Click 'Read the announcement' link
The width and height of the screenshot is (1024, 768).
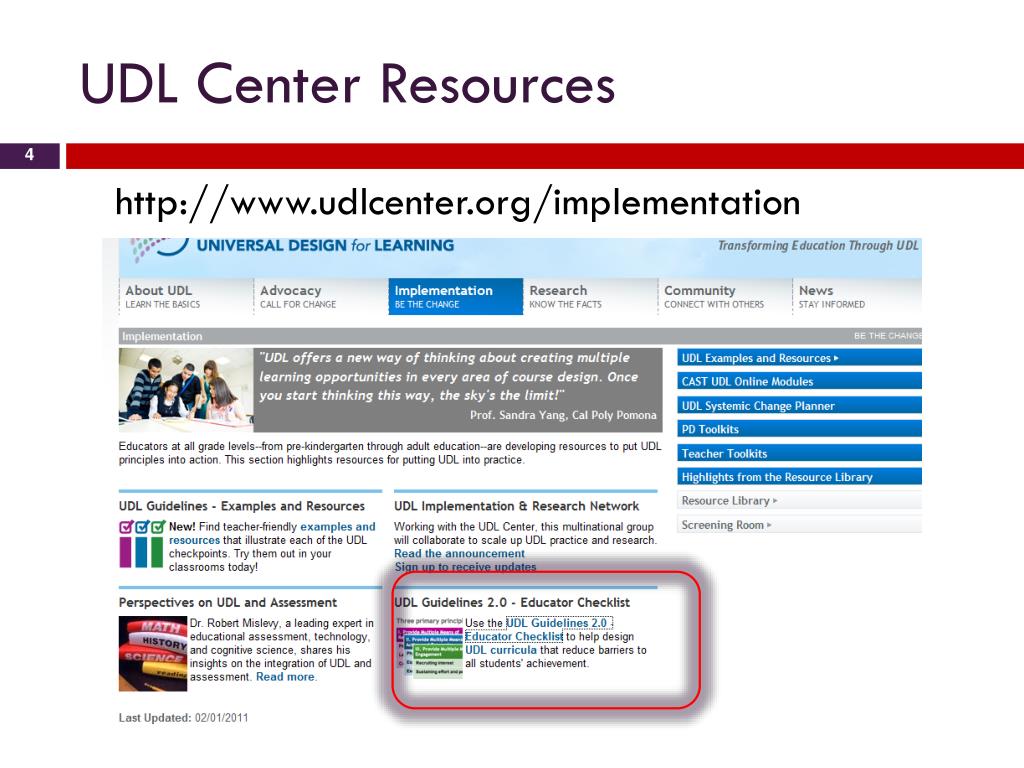pyautogui.click(x=459, y=553)
